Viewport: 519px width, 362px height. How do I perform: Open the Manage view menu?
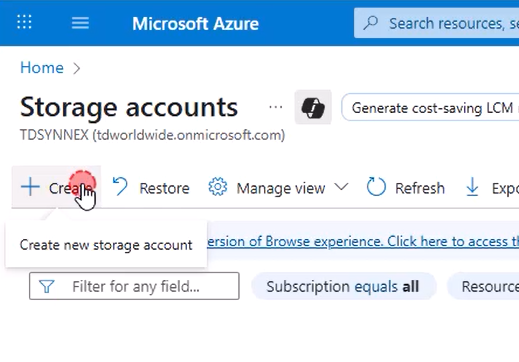click(278, 188)
